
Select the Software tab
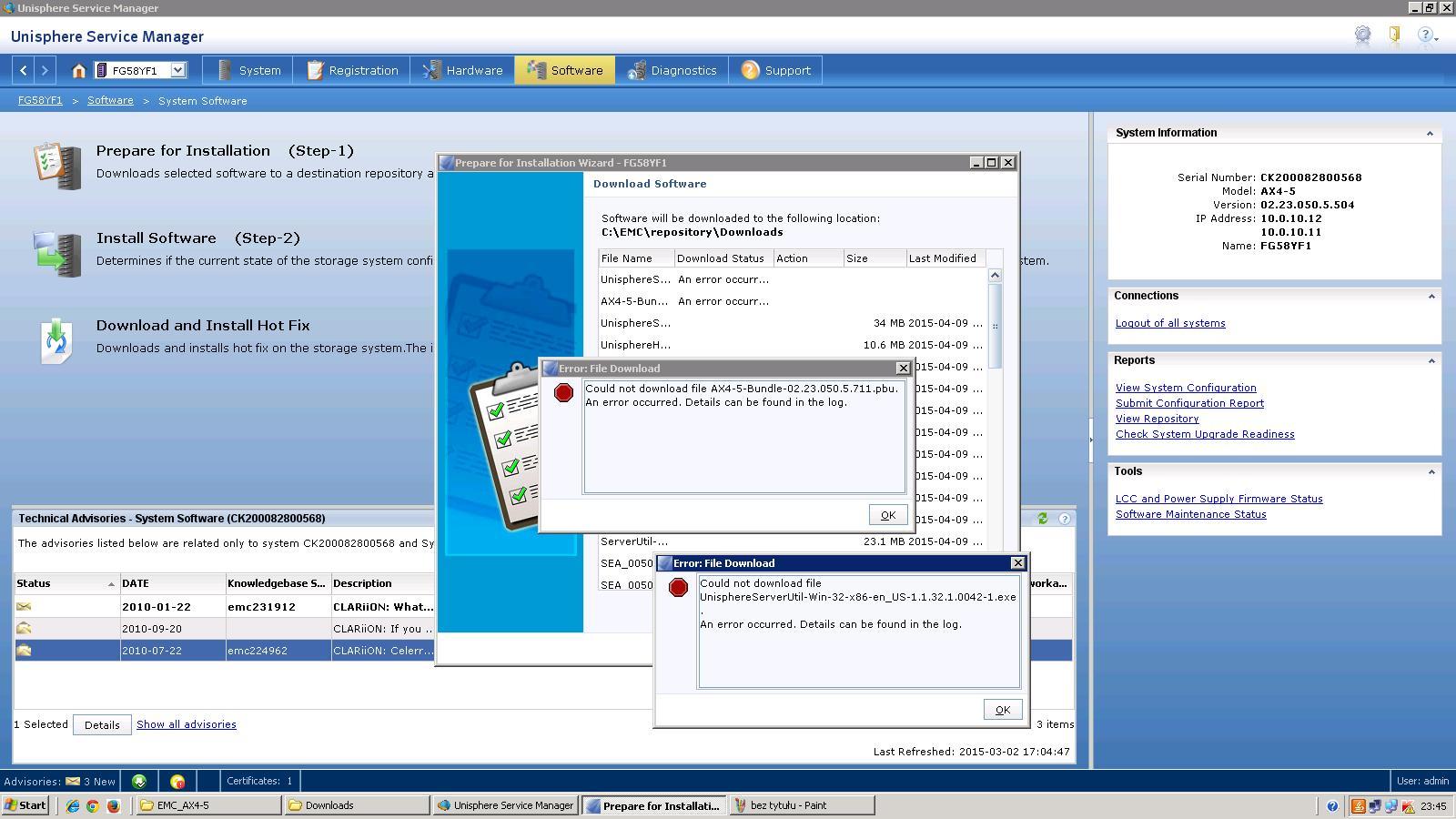[x=564, y=70]
